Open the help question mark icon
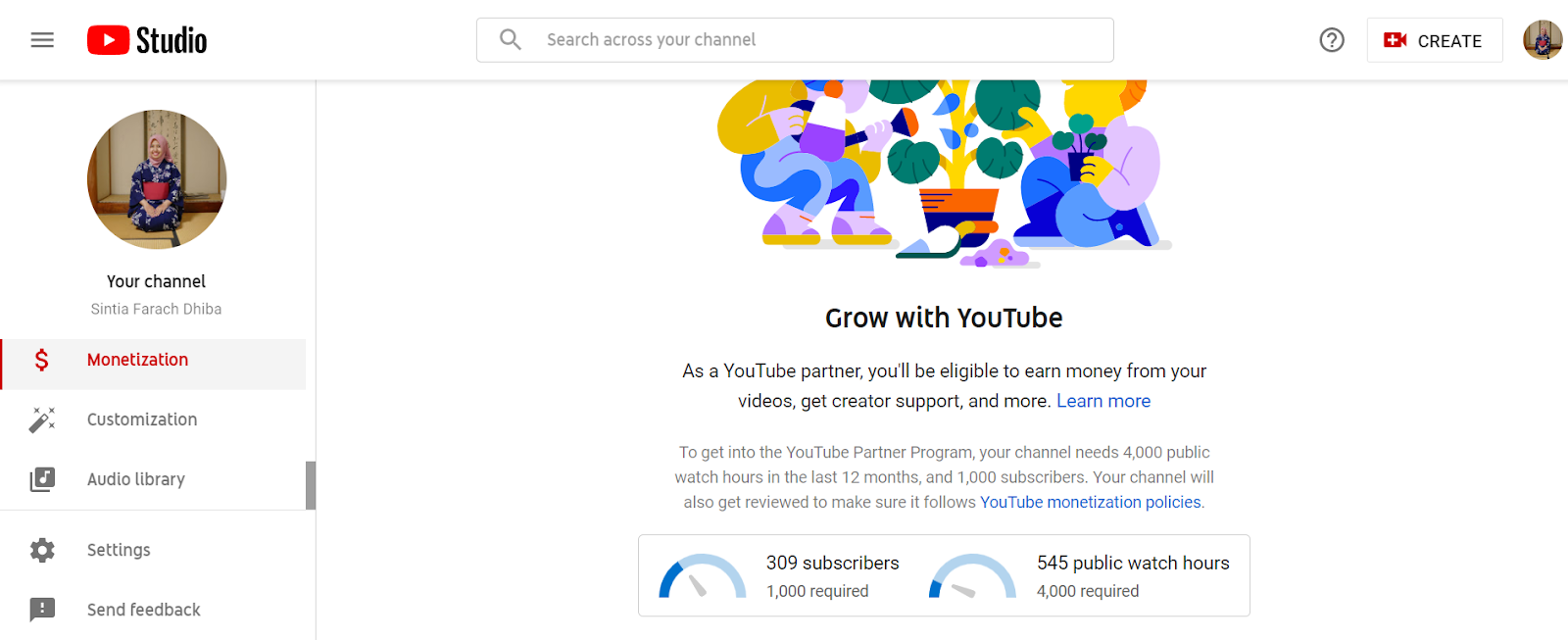The width and height of the screenshot is (1568, 640). point(1331,40)
